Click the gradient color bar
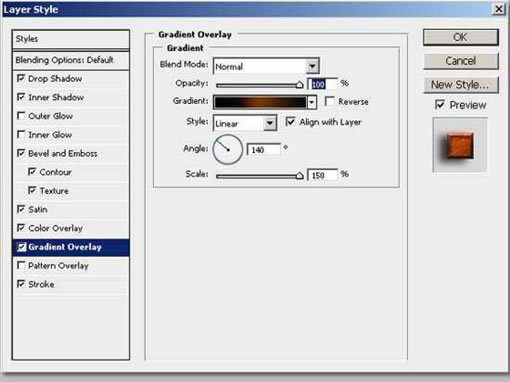 [260, 102]
